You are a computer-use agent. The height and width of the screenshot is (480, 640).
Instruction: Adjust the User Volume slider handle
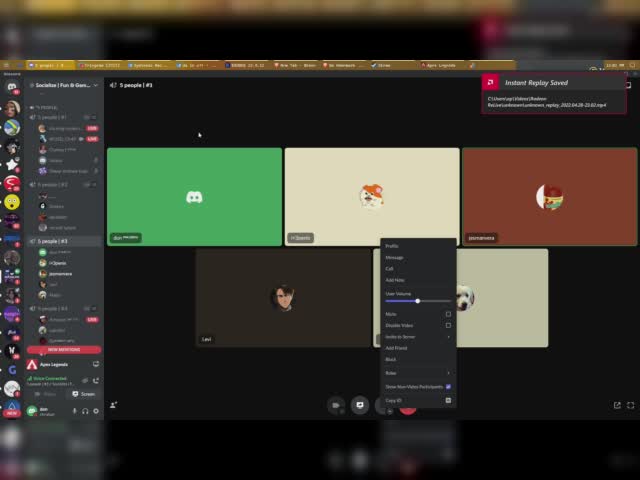(418, 301)
